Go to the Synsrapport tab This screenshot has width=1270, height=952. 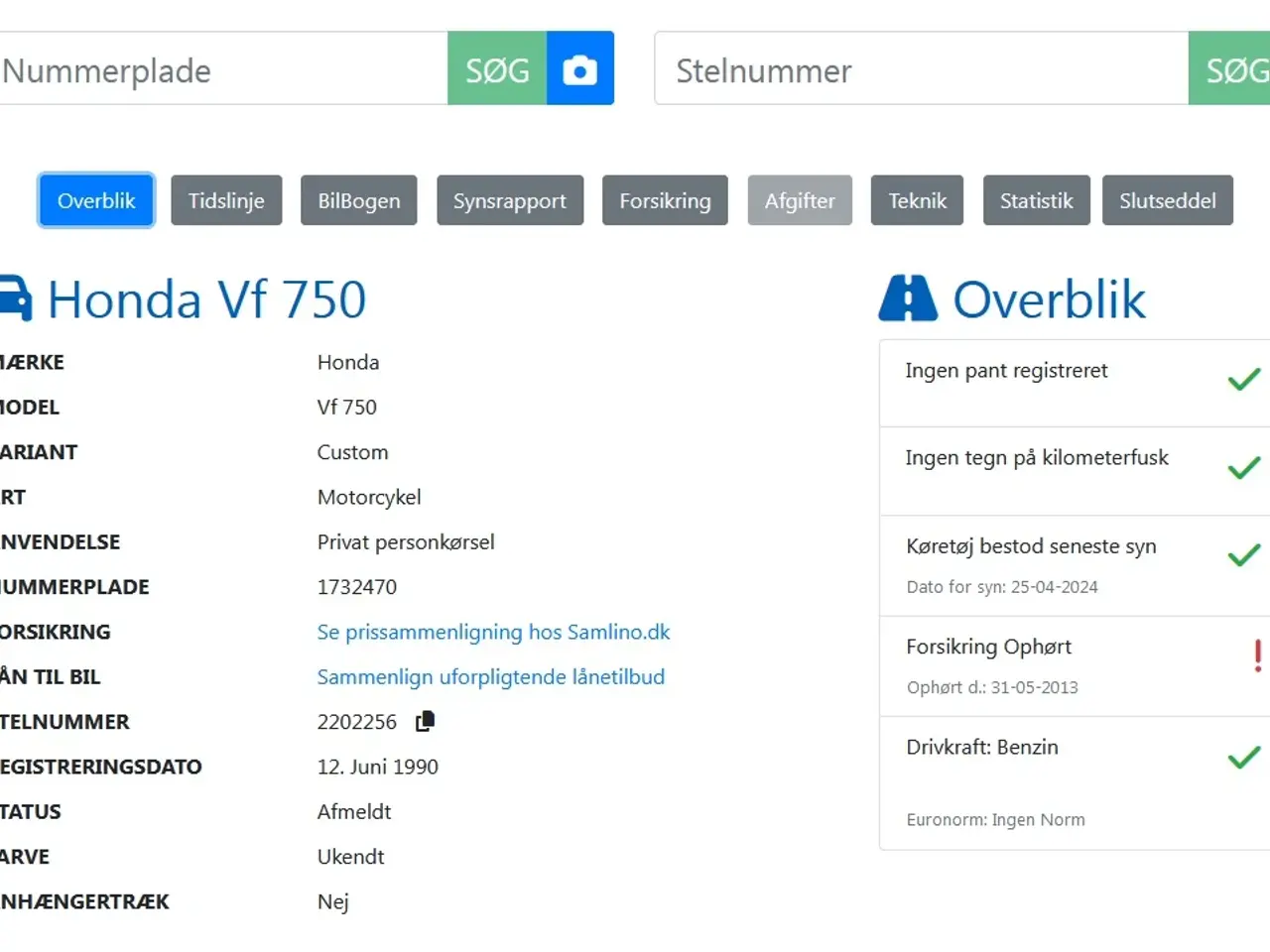point(510,200)
